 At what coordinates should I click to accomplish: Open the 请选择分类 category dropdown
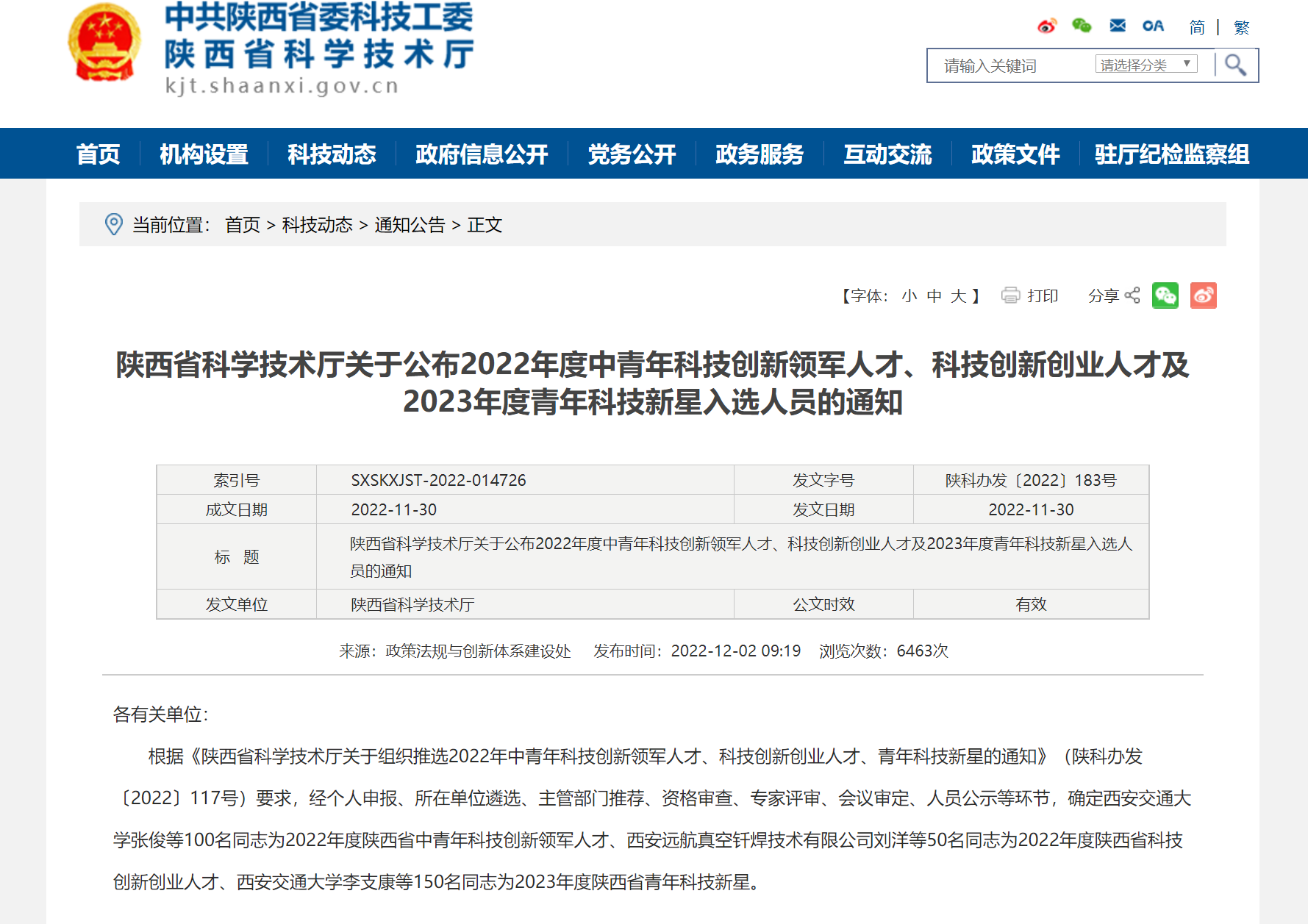click(1146, 65)
